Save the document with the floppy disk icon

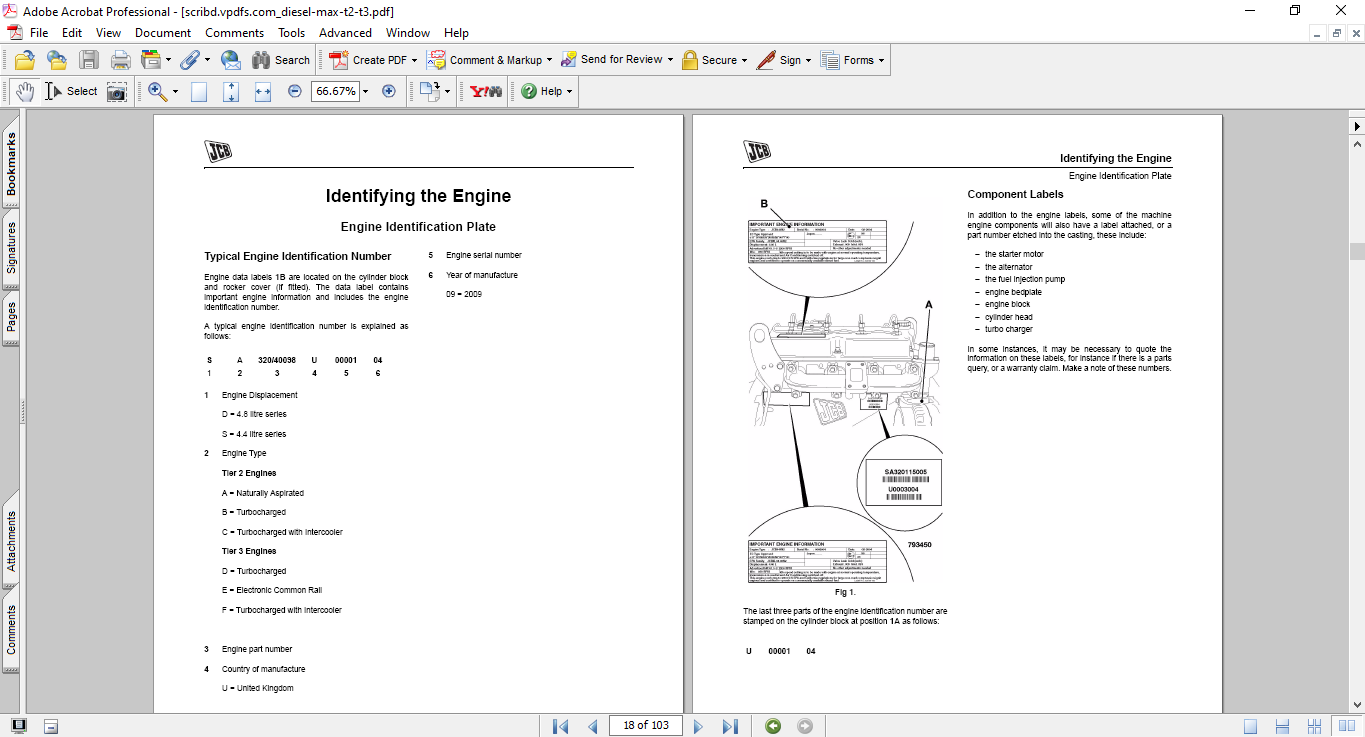(89, 60)
